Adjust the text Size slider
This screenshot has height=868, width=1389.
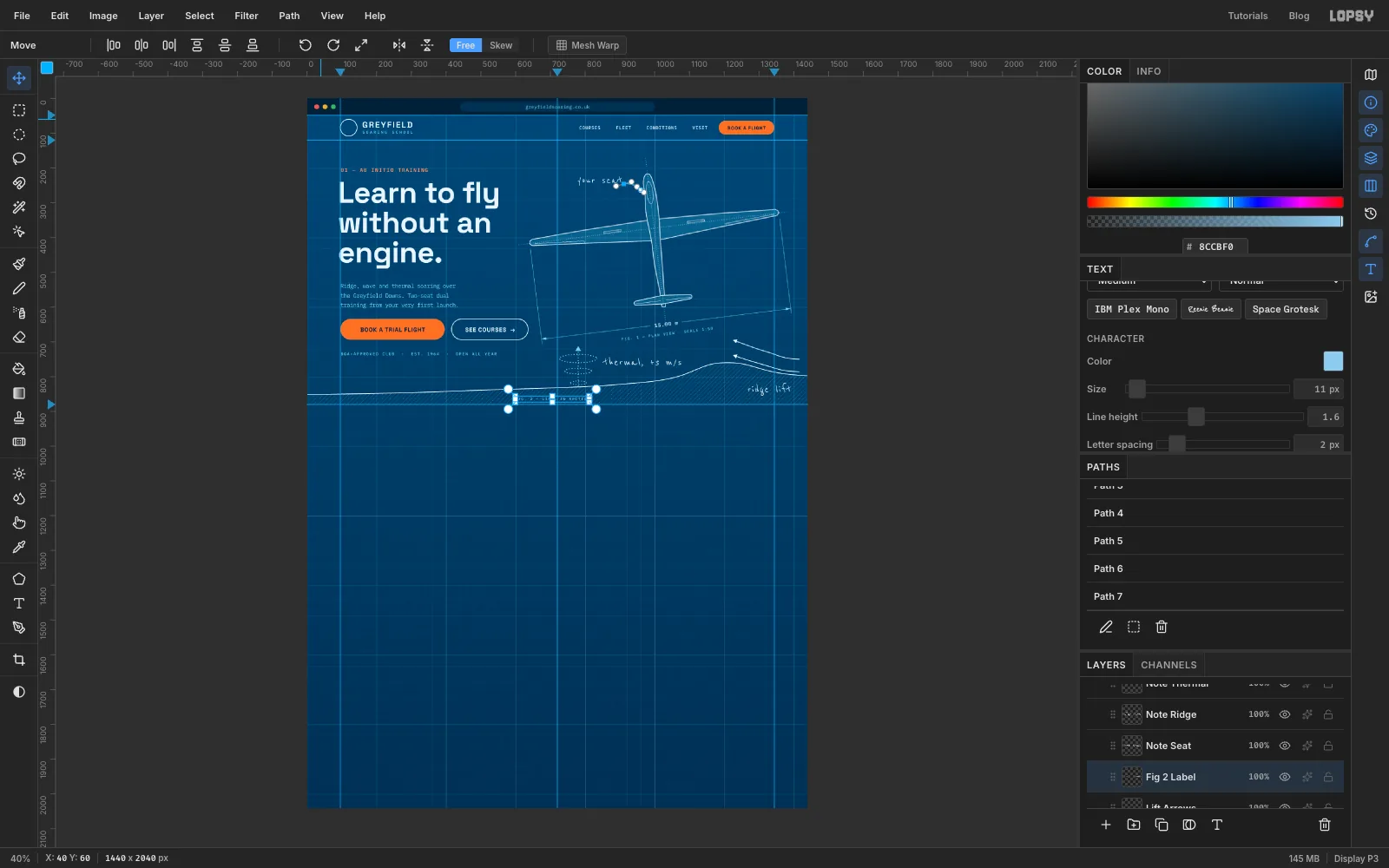pyautogui.click(x=1208, y=389)
